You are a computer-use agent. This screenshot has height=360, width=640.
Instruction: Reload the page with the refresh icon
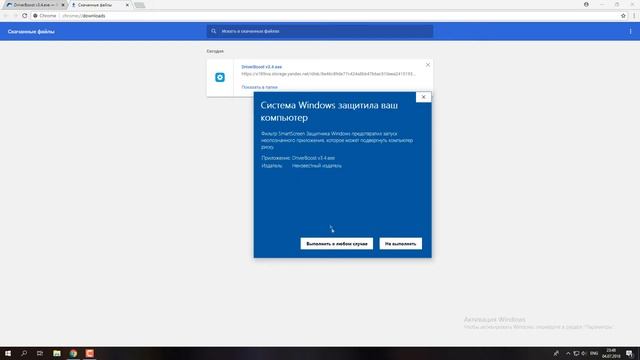point(24,16)
